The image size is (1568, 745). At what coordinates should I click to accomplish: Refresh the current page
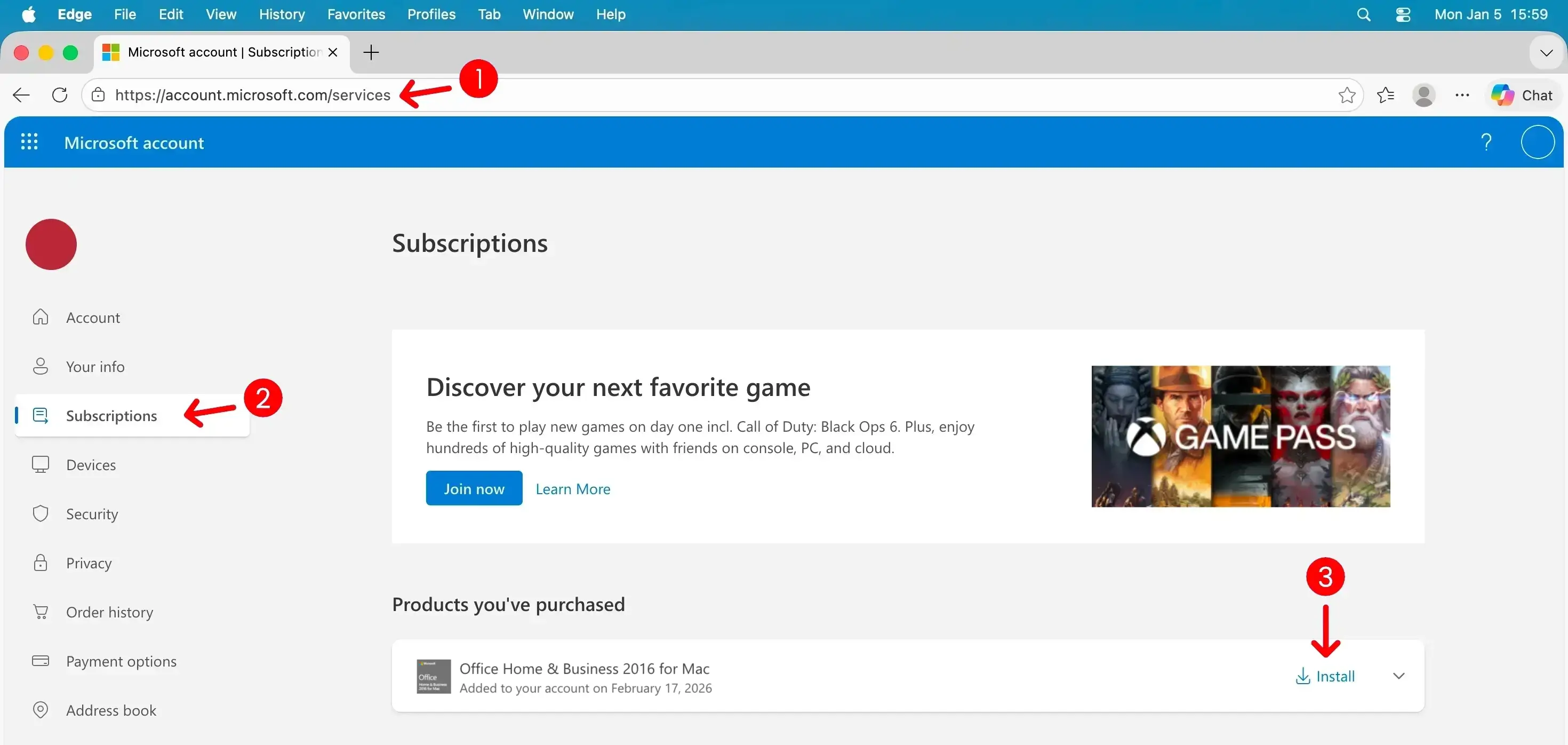click(60, 95)
